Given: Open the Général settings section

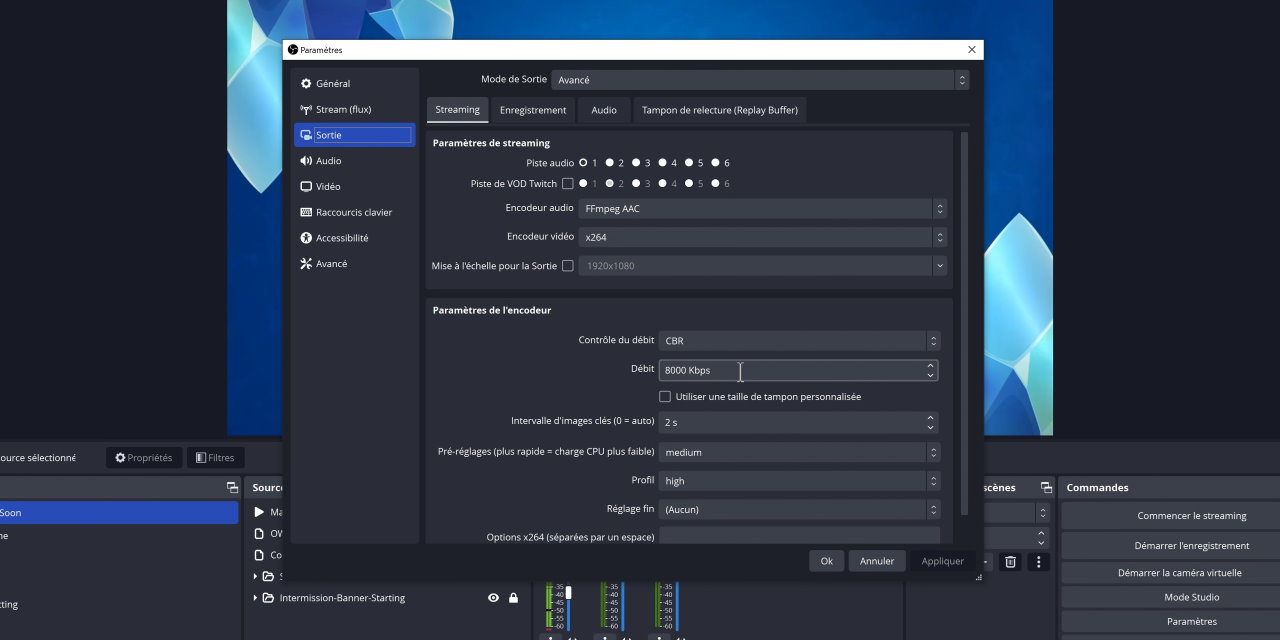Looking at the screenshot, I should click(332, 84).
